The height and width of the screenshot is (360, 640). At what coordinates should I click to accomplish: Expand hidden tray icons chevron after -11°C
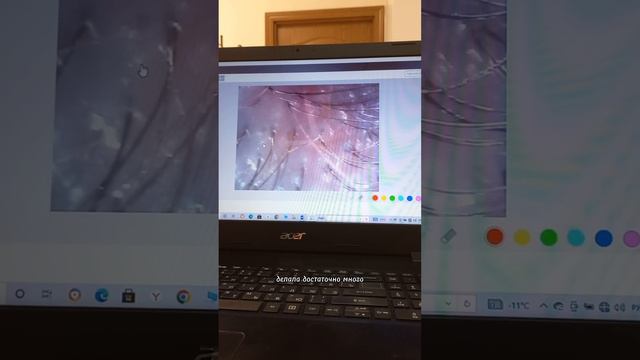543,306
